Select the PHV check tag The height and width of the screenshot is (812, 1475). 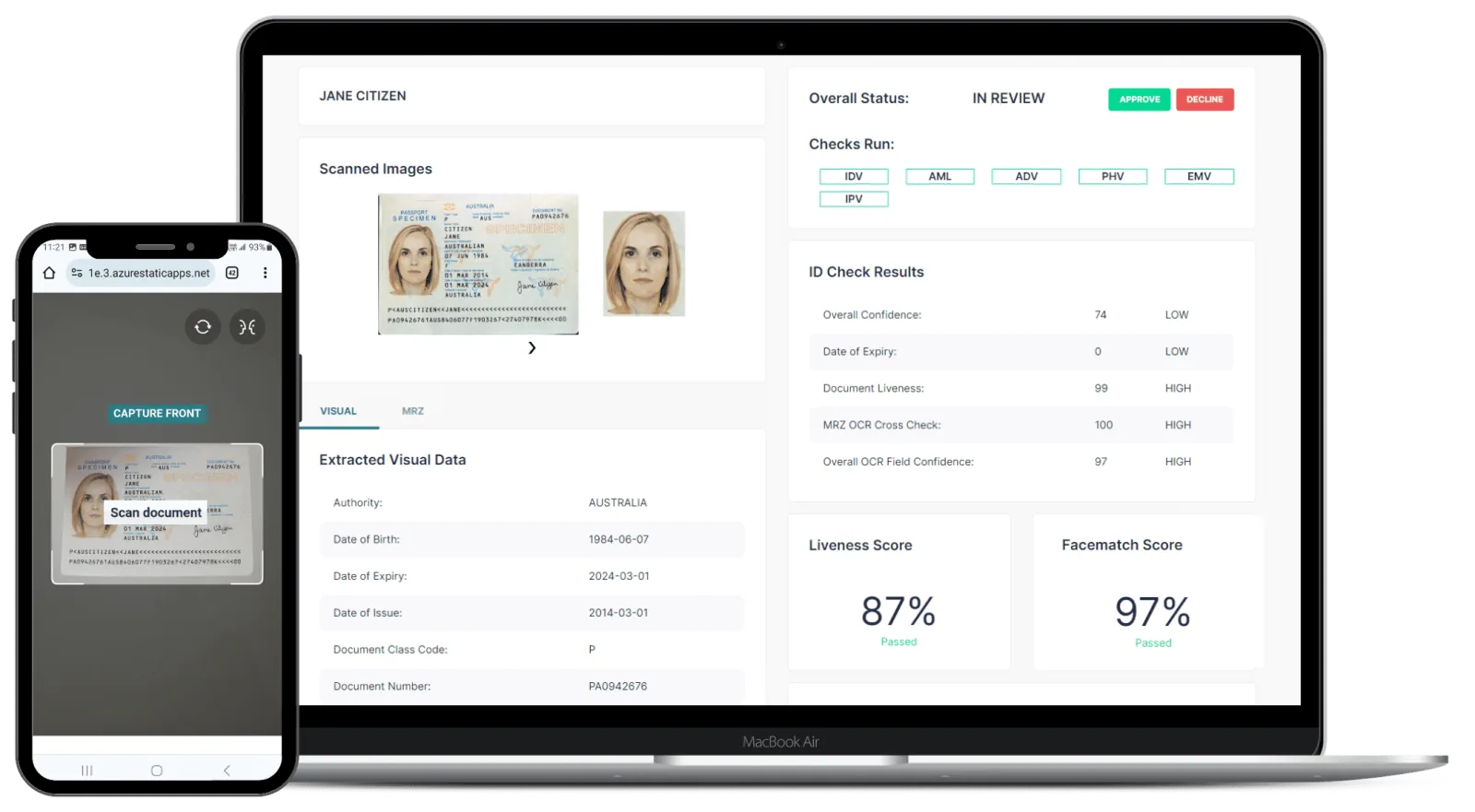click(1113, 176)
